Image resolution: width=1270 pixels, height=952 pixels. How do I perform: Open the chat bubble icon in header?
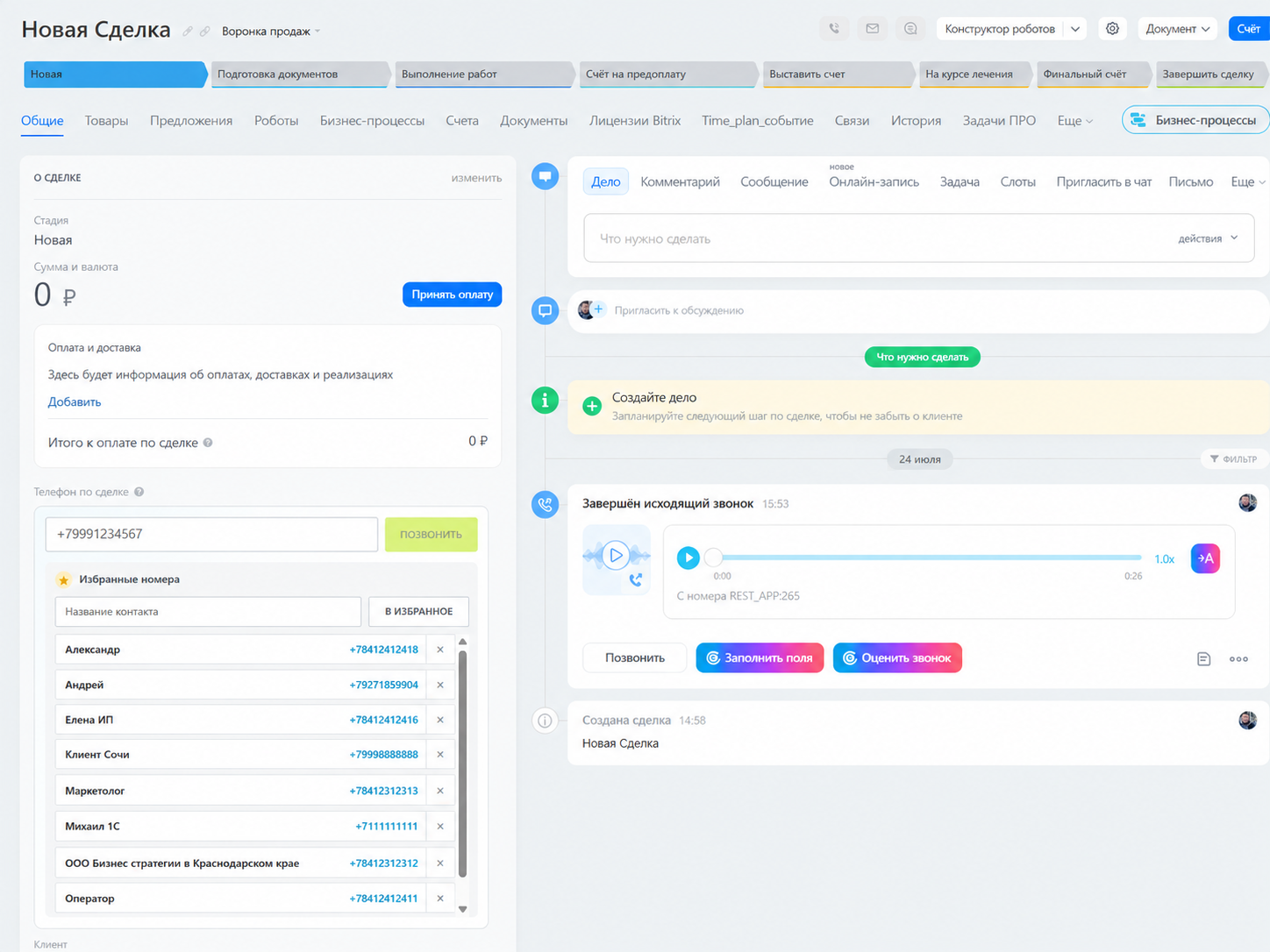911,29
